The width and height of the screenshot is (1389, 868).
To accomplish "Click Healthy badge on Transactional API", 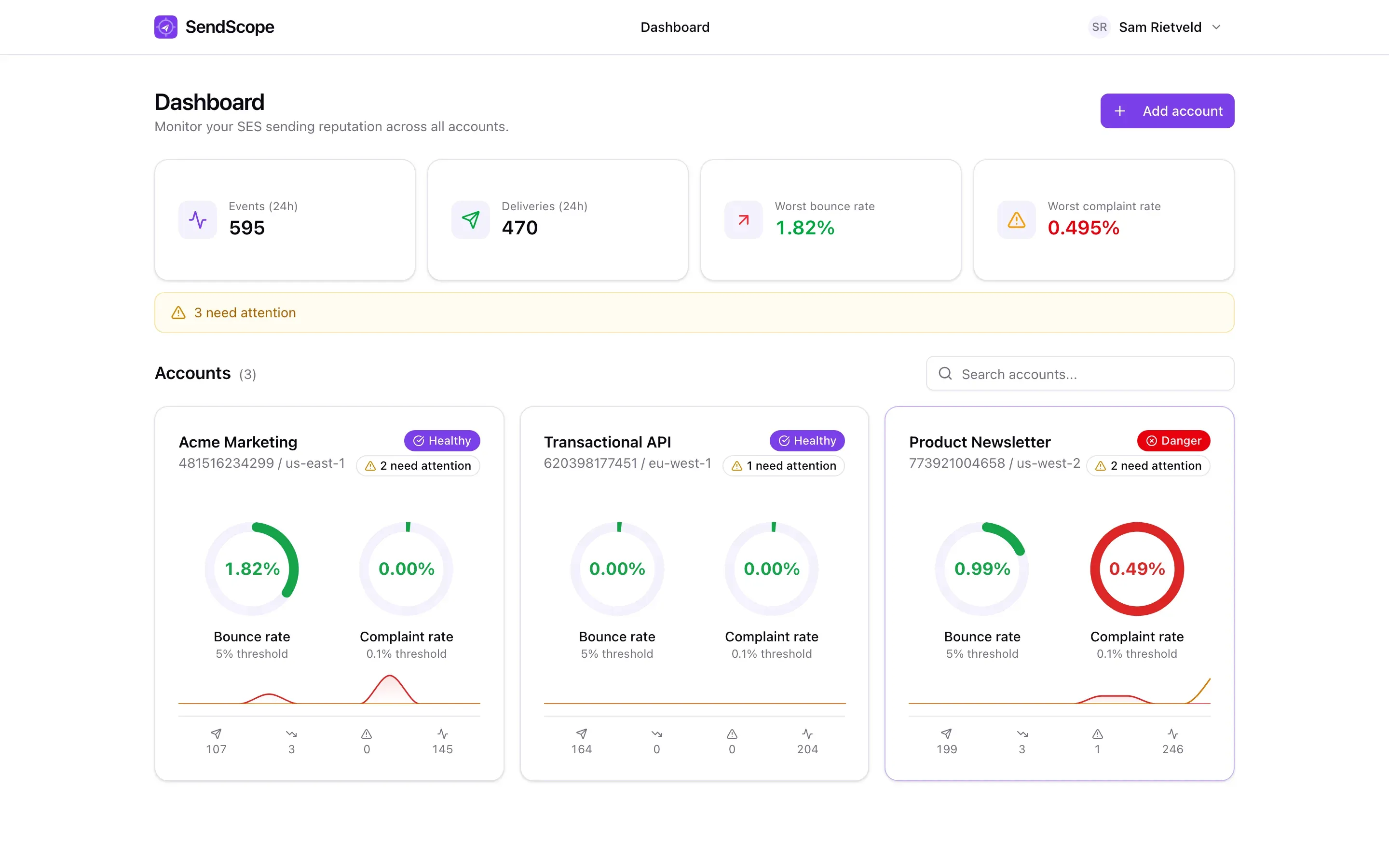I will click(807, 441).
